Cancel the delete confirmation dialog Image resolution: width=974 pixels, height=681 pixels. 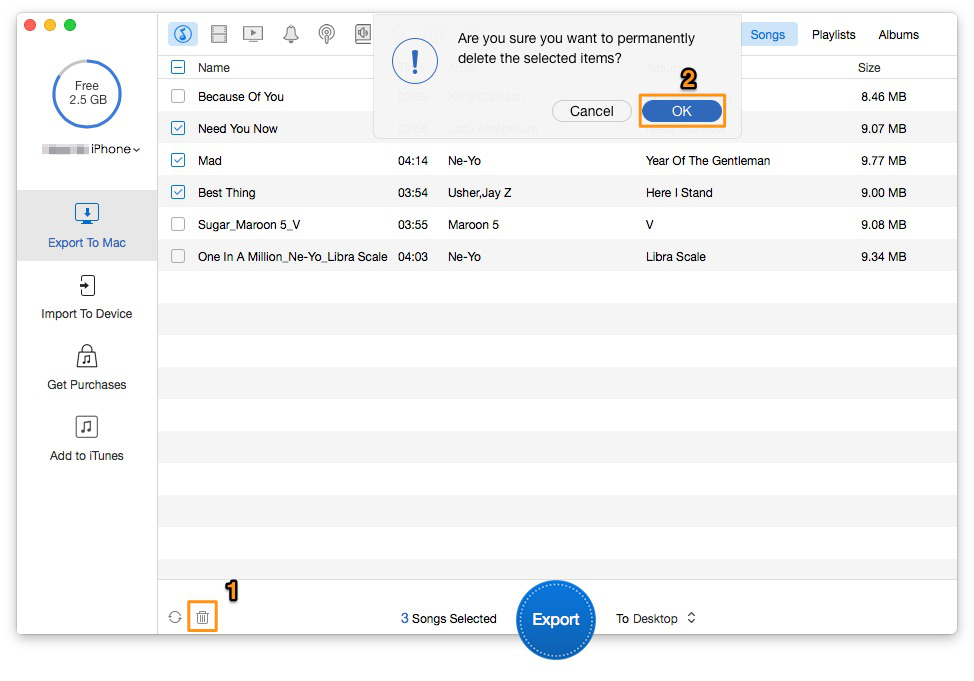591,111
